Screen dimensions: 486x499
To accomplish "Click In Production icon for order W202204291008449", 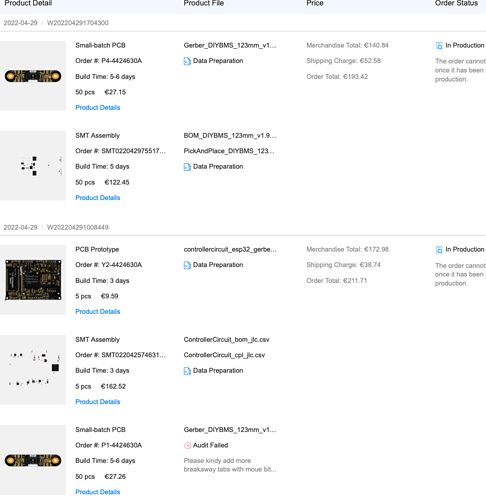I will tap(439, 250).
